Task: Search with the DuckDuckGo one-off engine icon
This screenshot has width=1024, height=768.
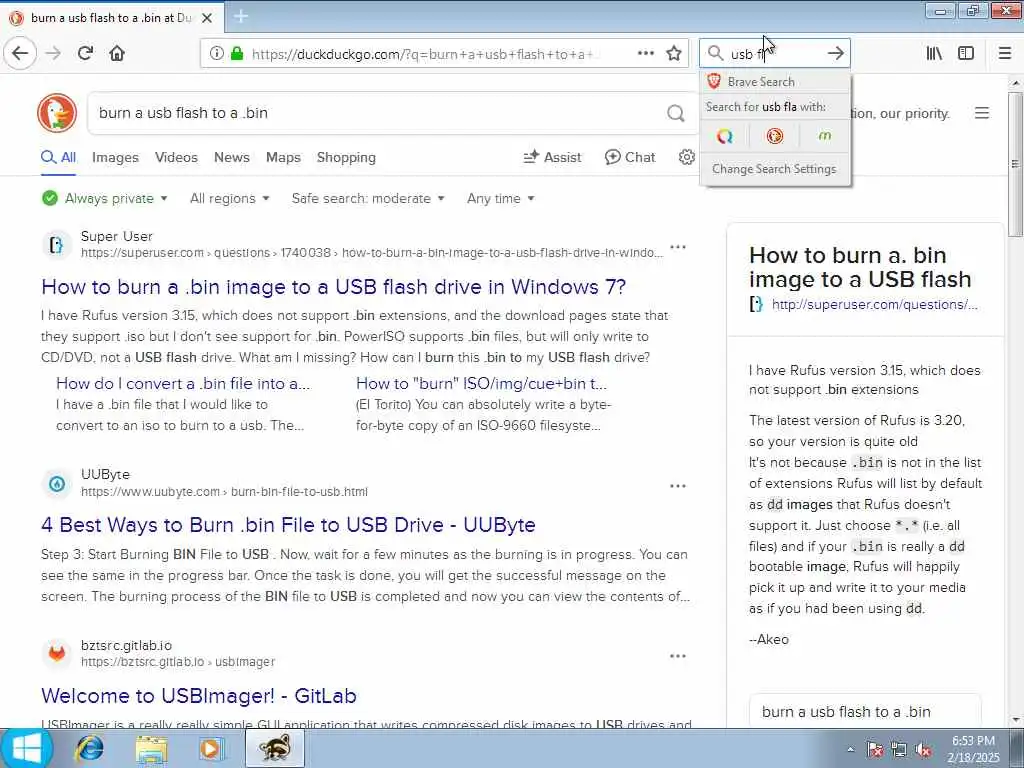Action: (775, 136)
